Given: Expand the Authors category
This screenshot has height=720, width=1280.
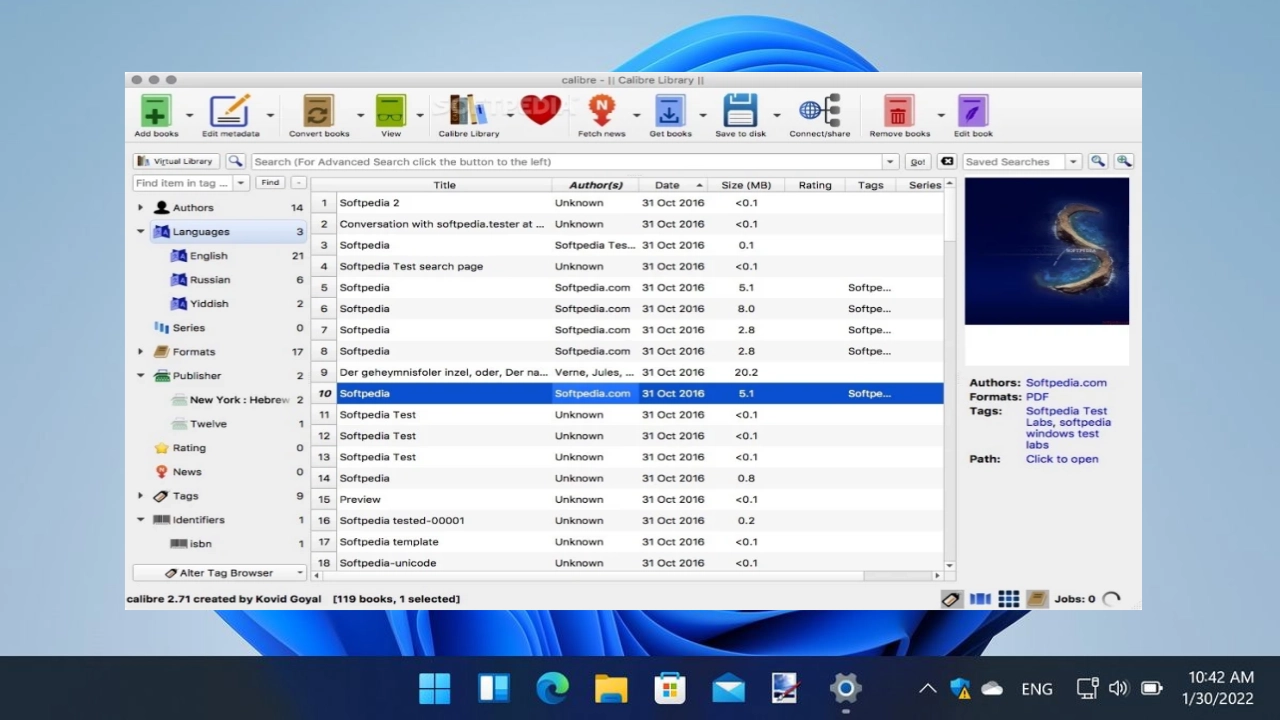Looking at the screenshot, I should (141, 208).
